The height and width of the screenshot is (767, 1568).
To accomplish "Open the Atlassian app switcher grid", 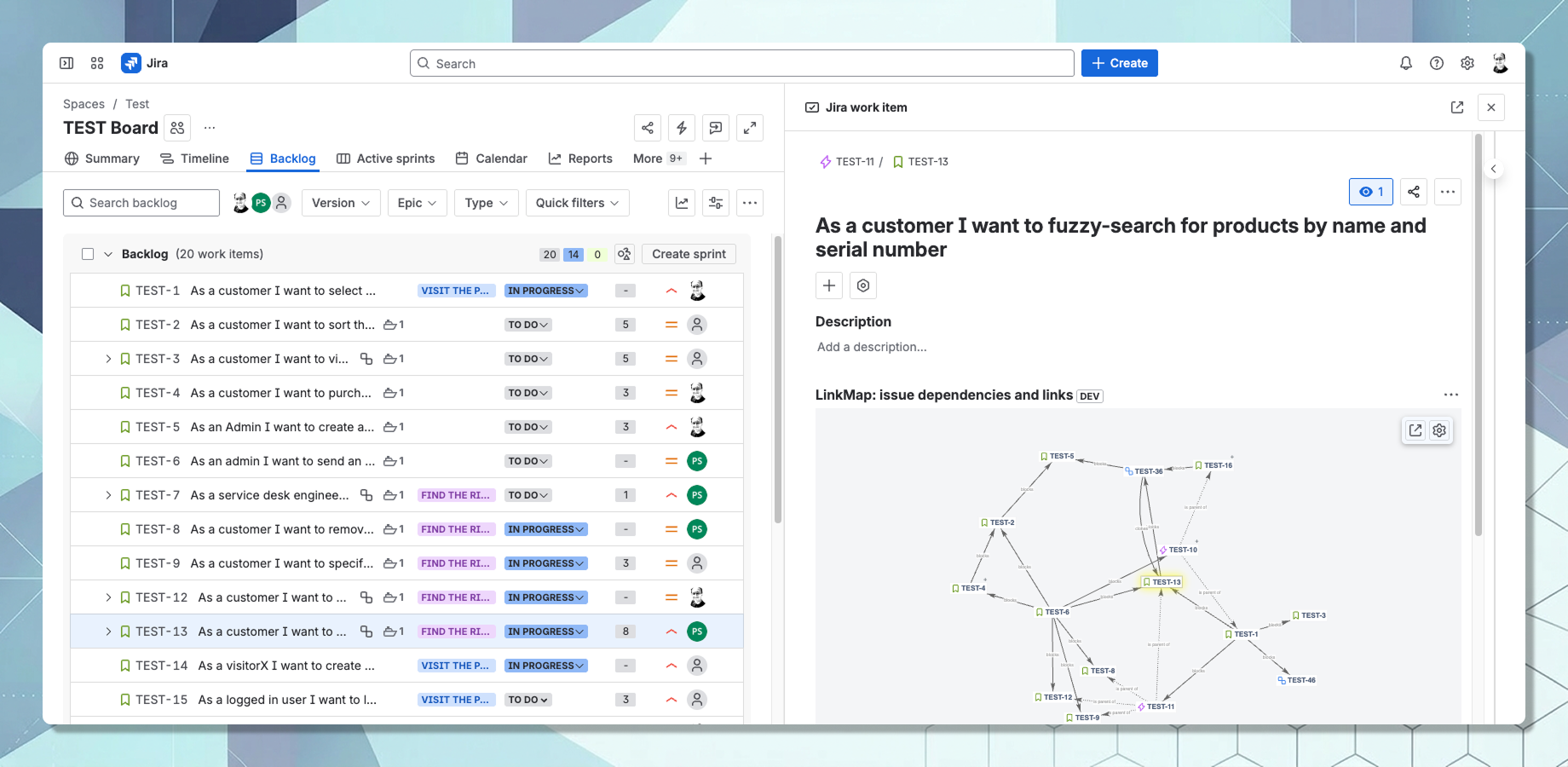I will coord(97,63).
